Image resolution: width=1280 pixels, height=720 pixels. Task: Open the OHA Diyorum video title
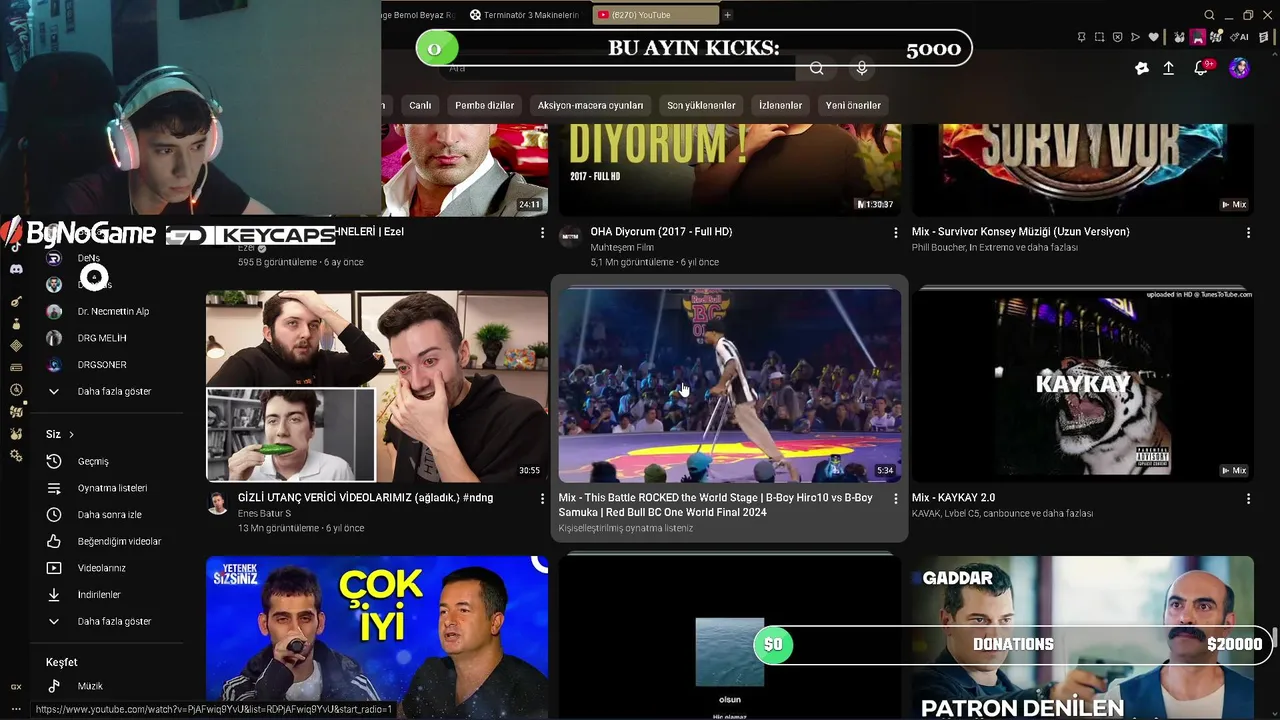point(661,232)
